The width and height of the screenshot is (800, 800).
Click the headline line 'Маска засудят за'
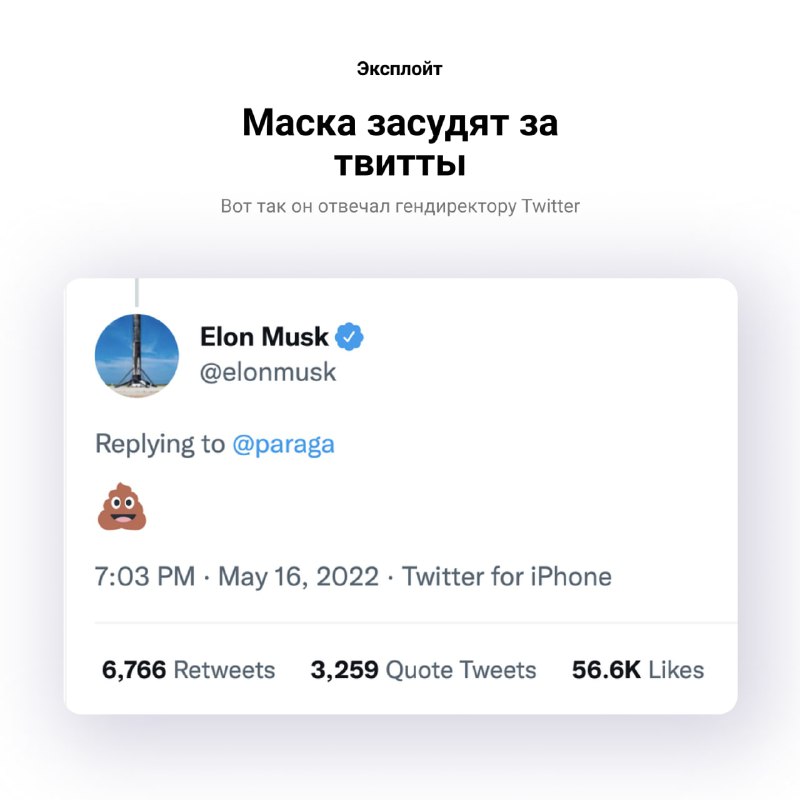pos(400,124)
